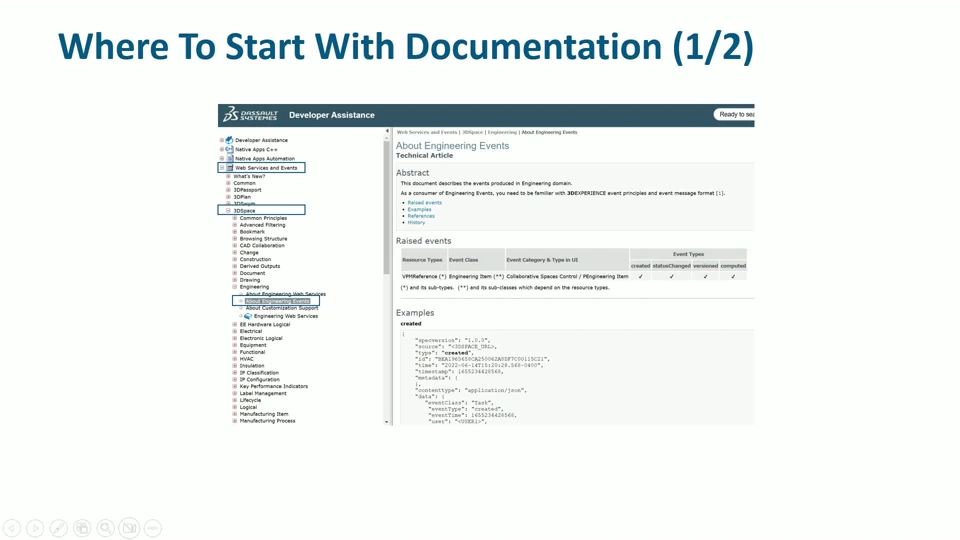This screenshot has height=540, width=960.
Task: Open Advanced Filtering in the tree
Action: 262,225
